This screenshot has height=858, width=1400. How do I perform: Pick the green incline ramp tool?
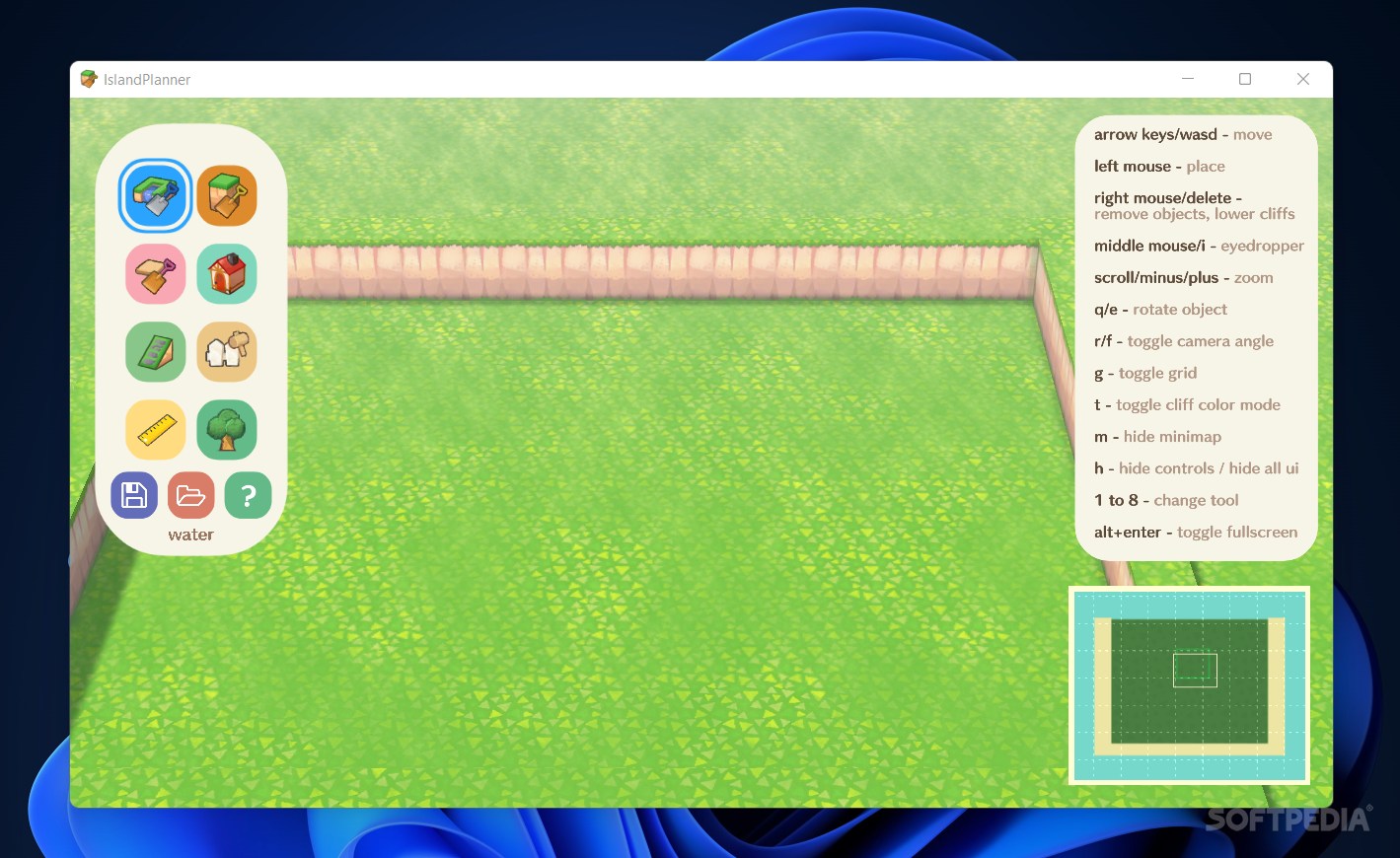pos(156,352)
